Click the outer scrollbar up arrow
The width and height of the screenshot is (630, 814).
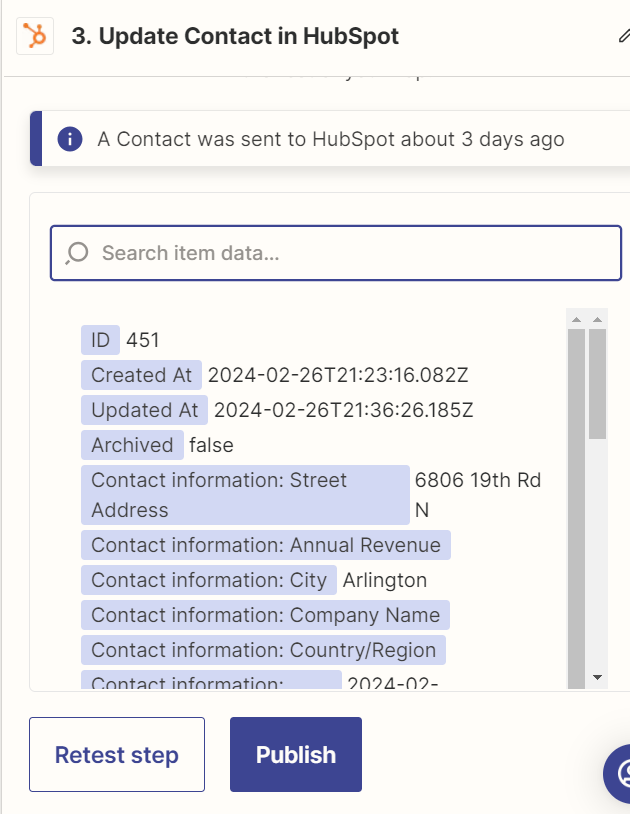(597, 319)
